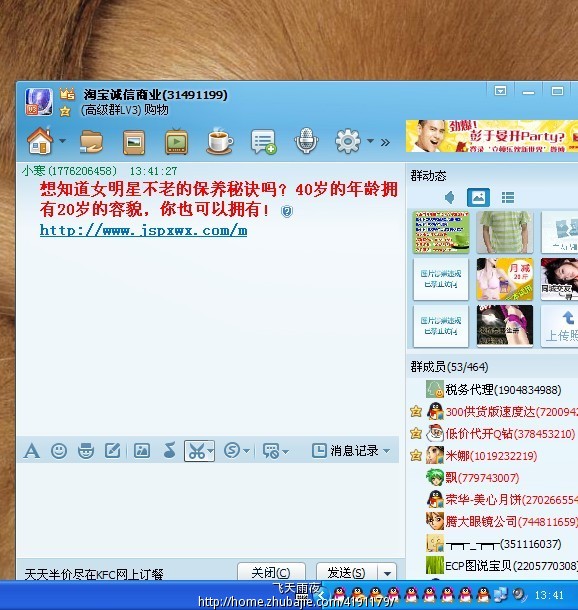Show more toolbar items double chevron
This screenshot has height=610, width=578.
tap(385, 142)
